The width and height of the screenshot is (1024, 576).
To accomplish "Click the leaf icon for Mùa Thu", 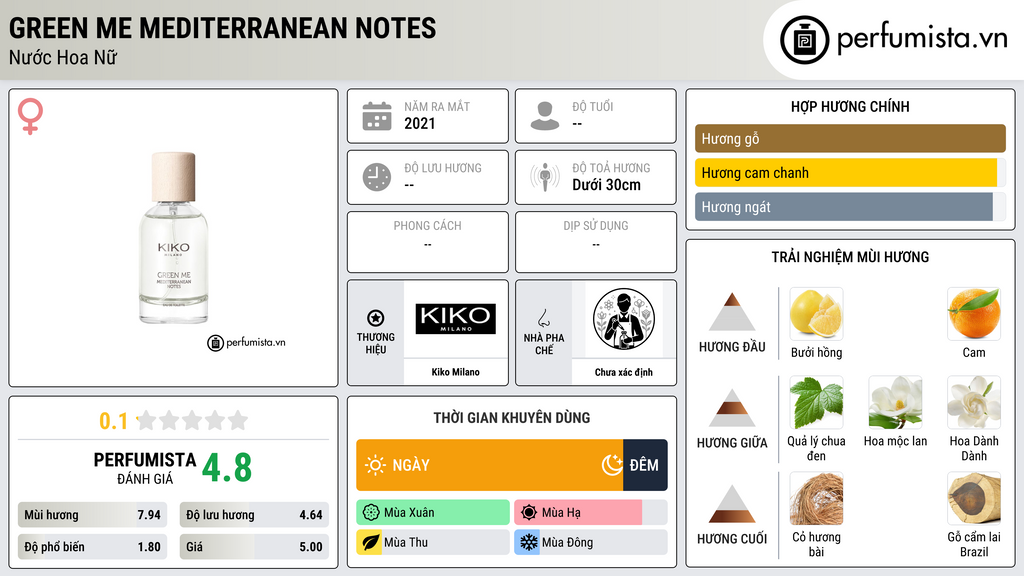I will point(370,542).
